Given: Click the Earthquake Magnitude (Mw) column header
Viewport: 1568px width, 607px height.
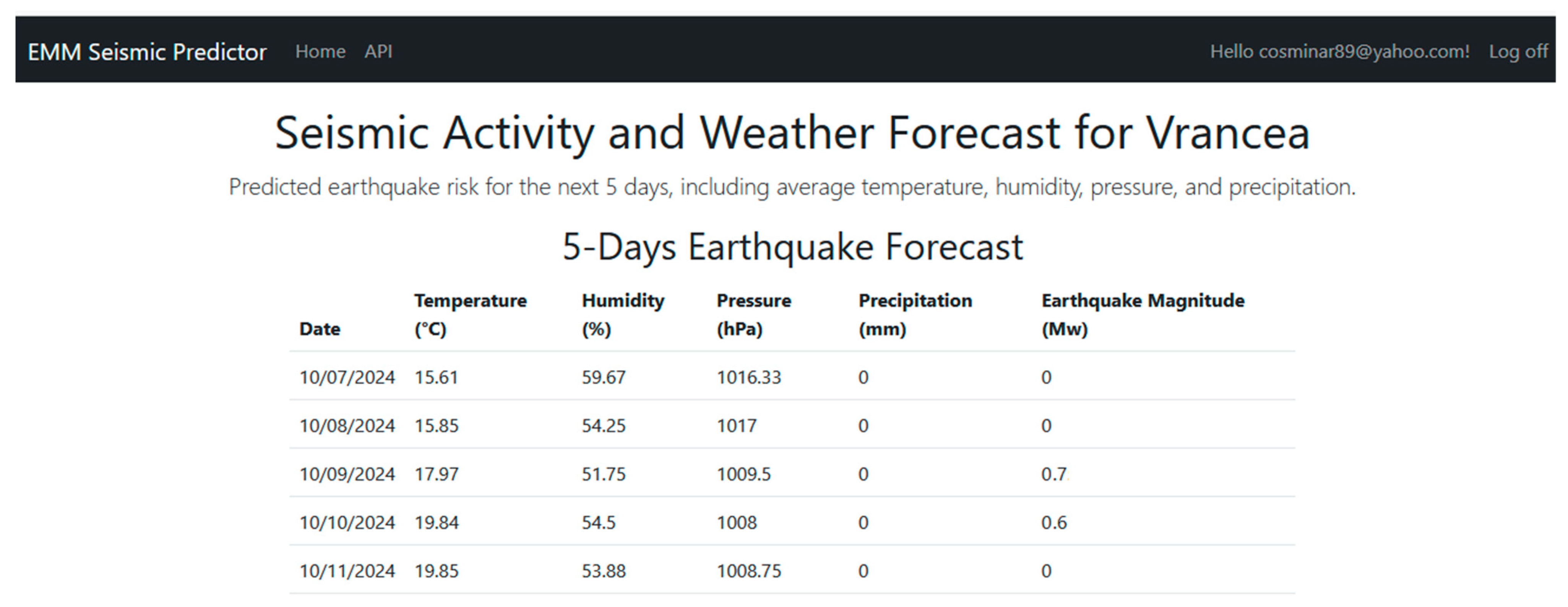Looking at the screenshot, I should 1143,314.
